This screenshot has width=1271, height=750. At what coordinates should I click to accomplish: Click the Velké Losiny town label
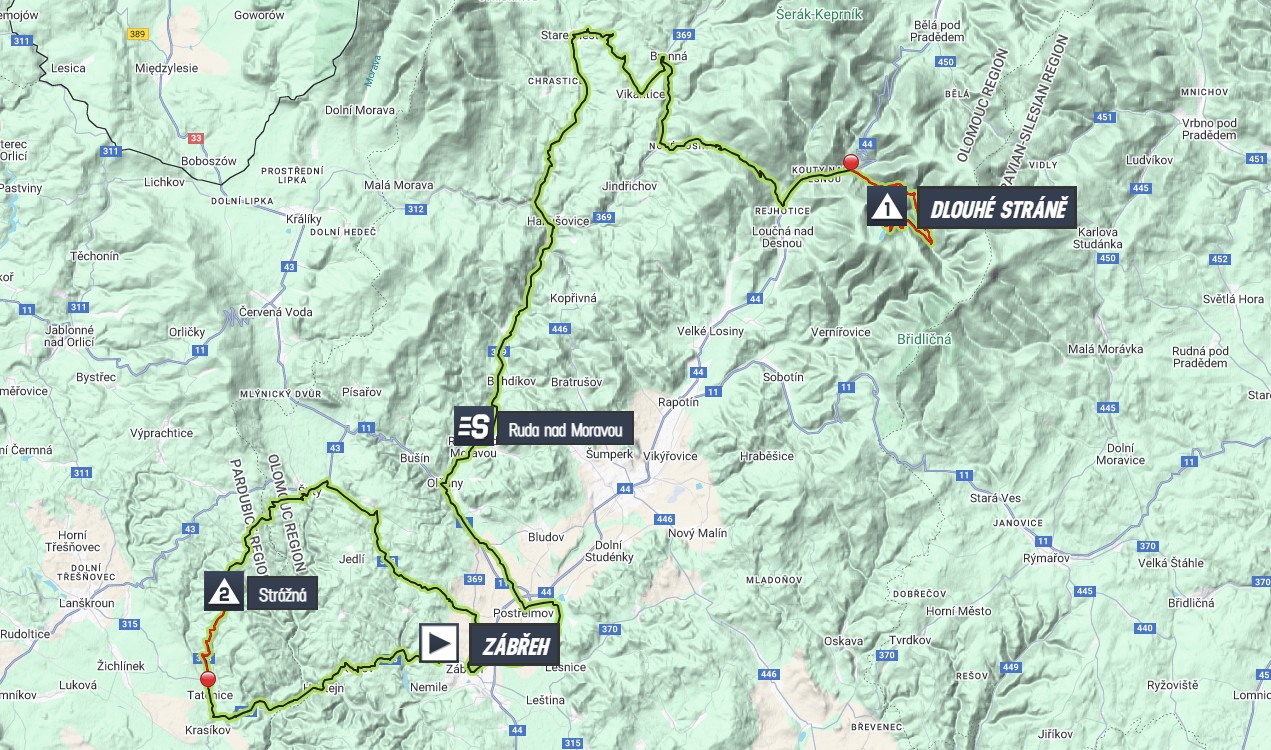tap(711, 331)
